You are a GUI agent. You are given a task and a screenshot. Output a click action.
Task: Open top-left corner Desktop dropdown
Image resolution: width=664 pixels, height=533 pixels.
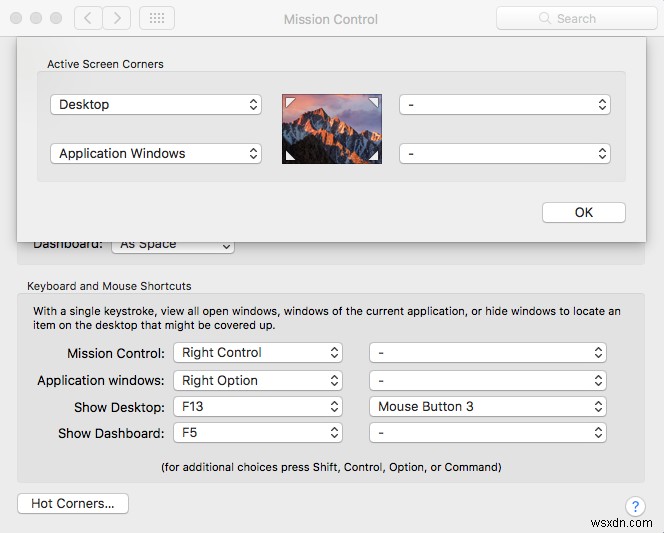[x=155, y=105]
